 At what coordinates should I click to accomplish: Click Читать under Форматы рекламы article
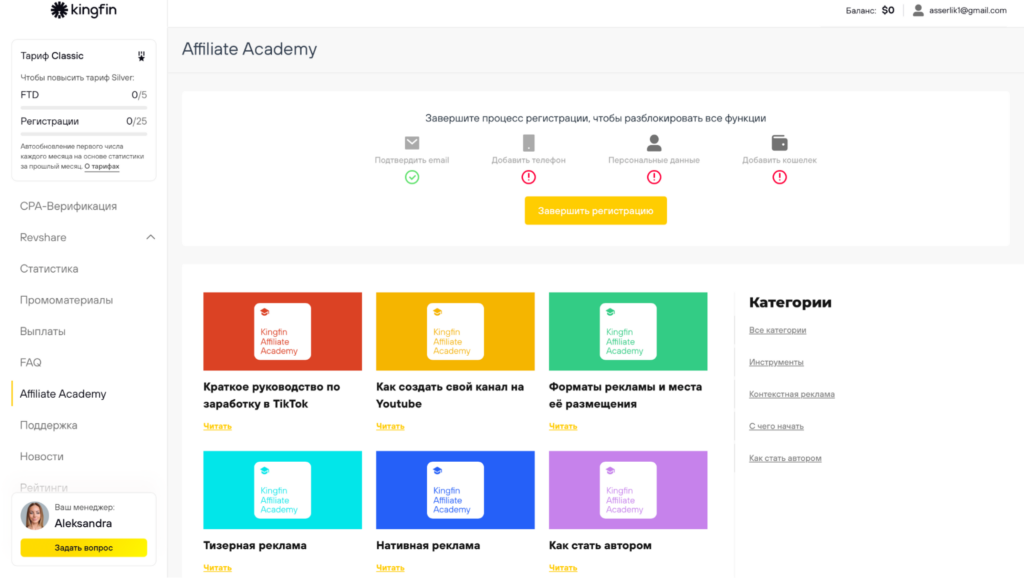563,426
